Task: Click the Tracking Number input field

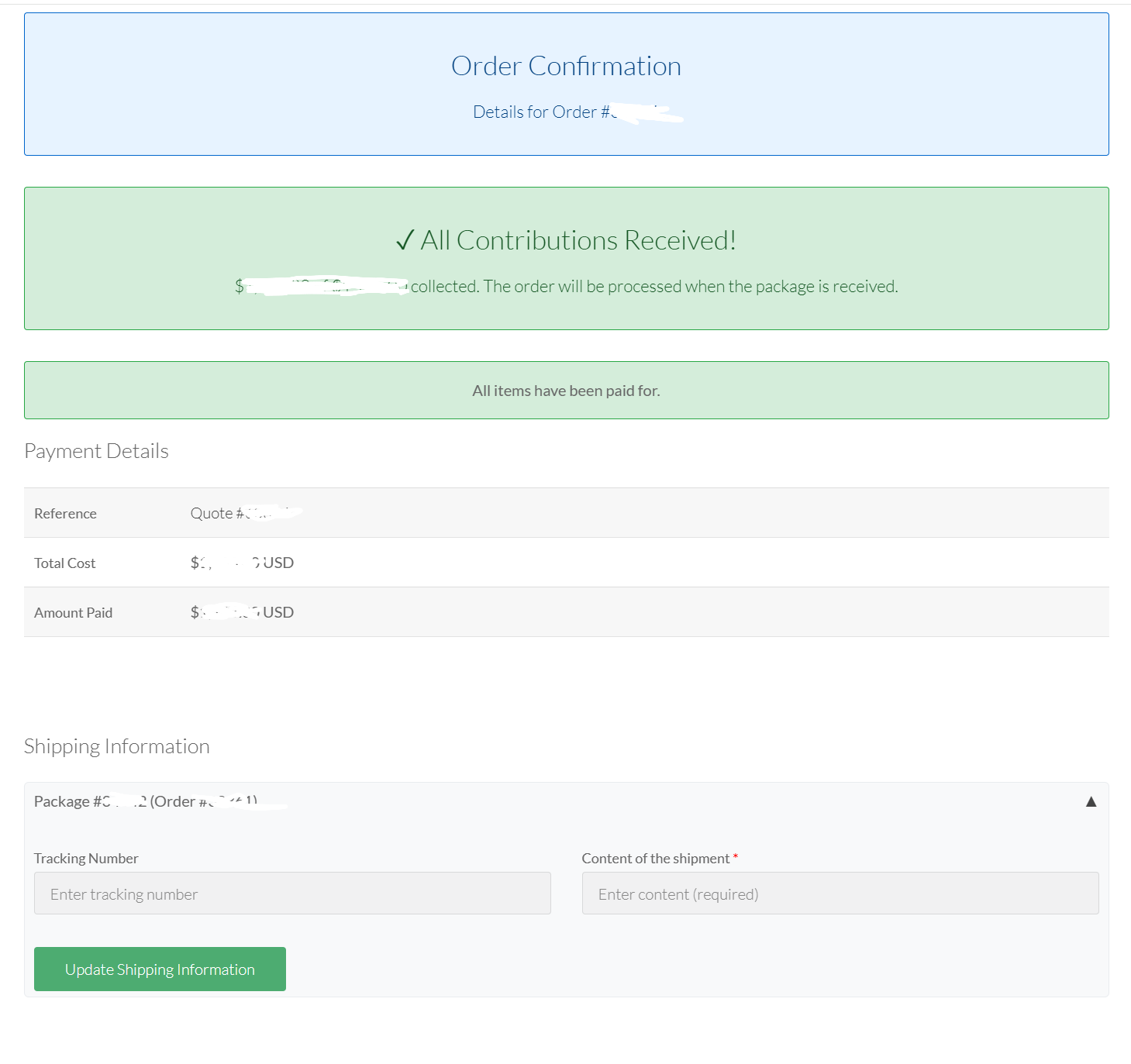Action: coord(292,894)
